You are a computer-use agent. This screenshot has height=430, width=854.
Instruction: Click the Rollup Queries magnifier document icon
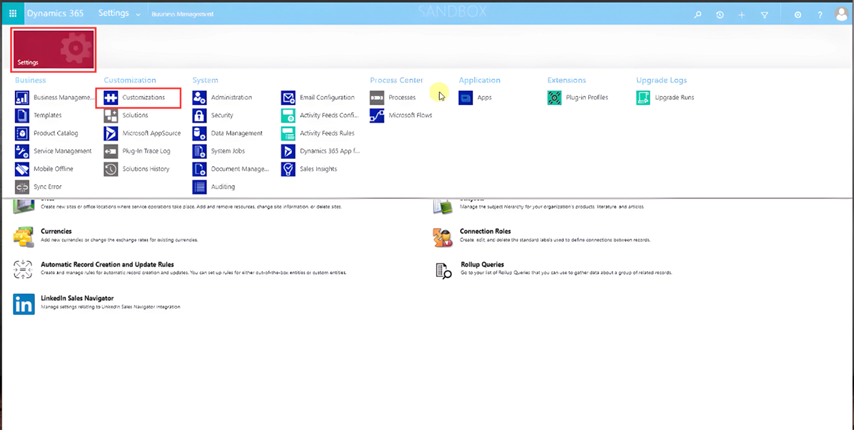(444, 271)
